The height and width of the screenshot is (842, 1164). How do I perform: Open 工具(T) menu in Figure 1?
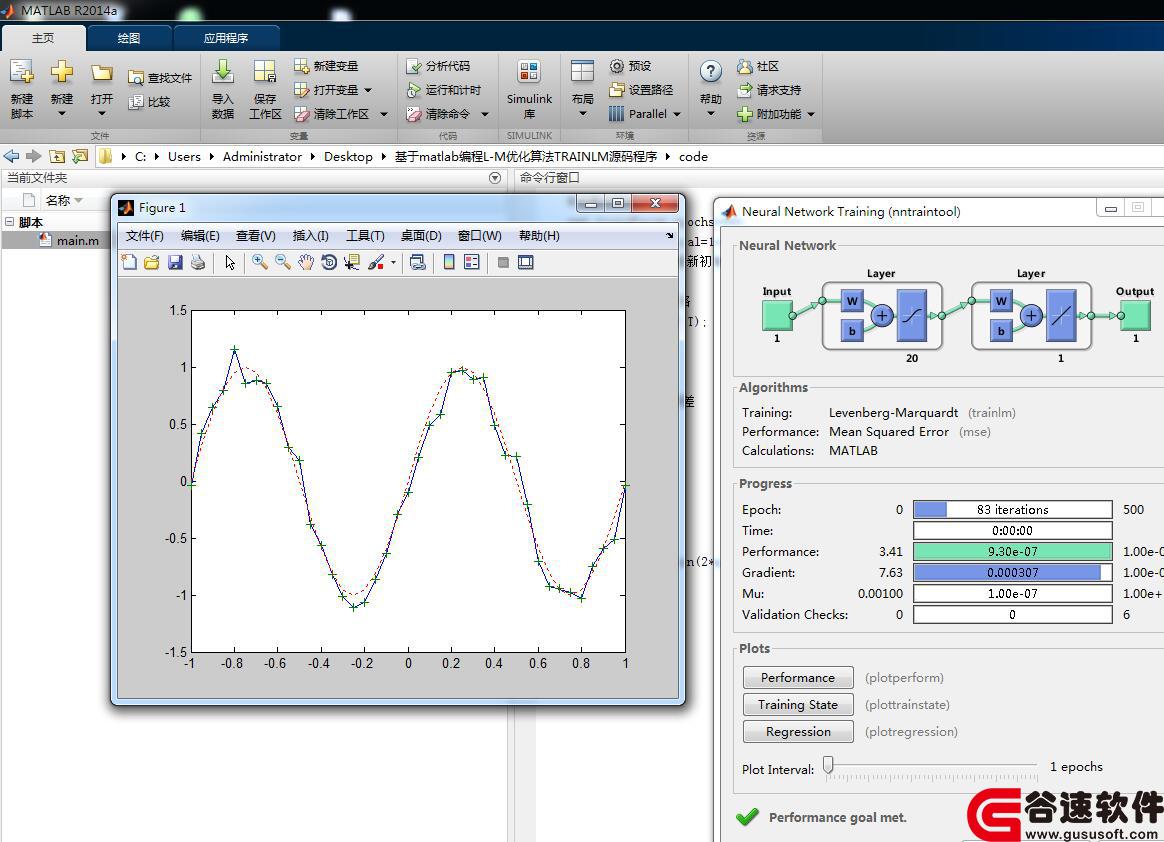(x=365, y=235)
